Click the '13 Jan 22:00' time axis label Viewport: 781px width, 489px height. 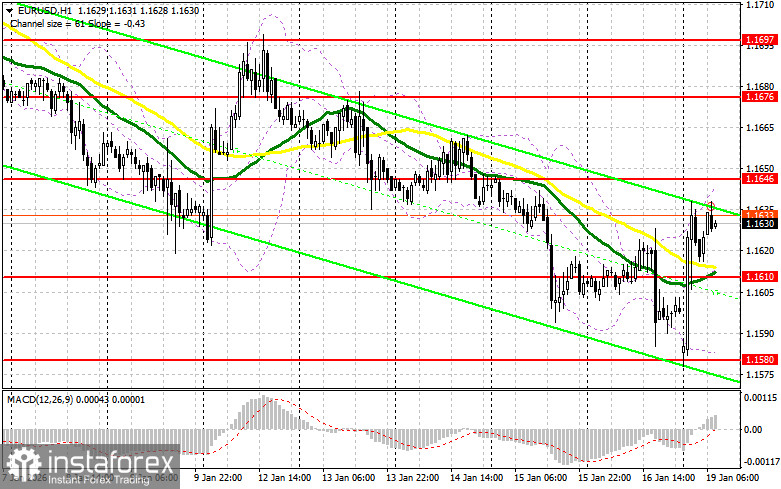point(413,478)
